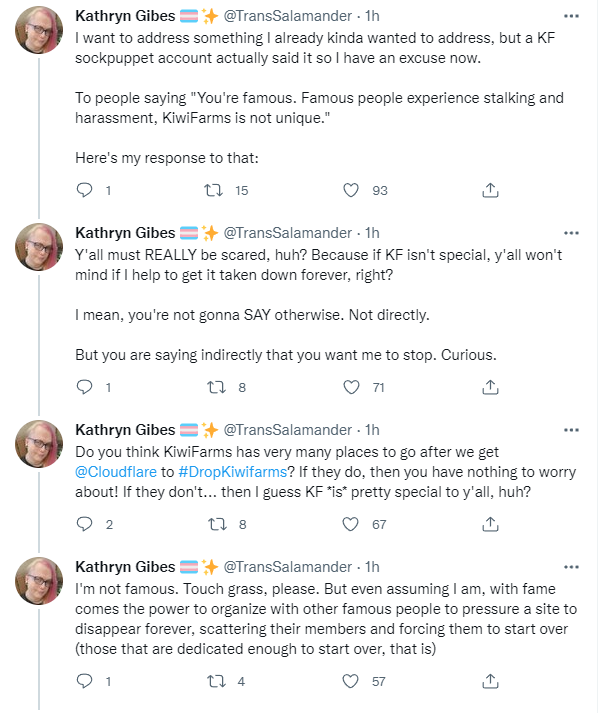600x713 pixels.
Task: Open the @TransSalamander handle on last tweet
Action: coord(287,567)
